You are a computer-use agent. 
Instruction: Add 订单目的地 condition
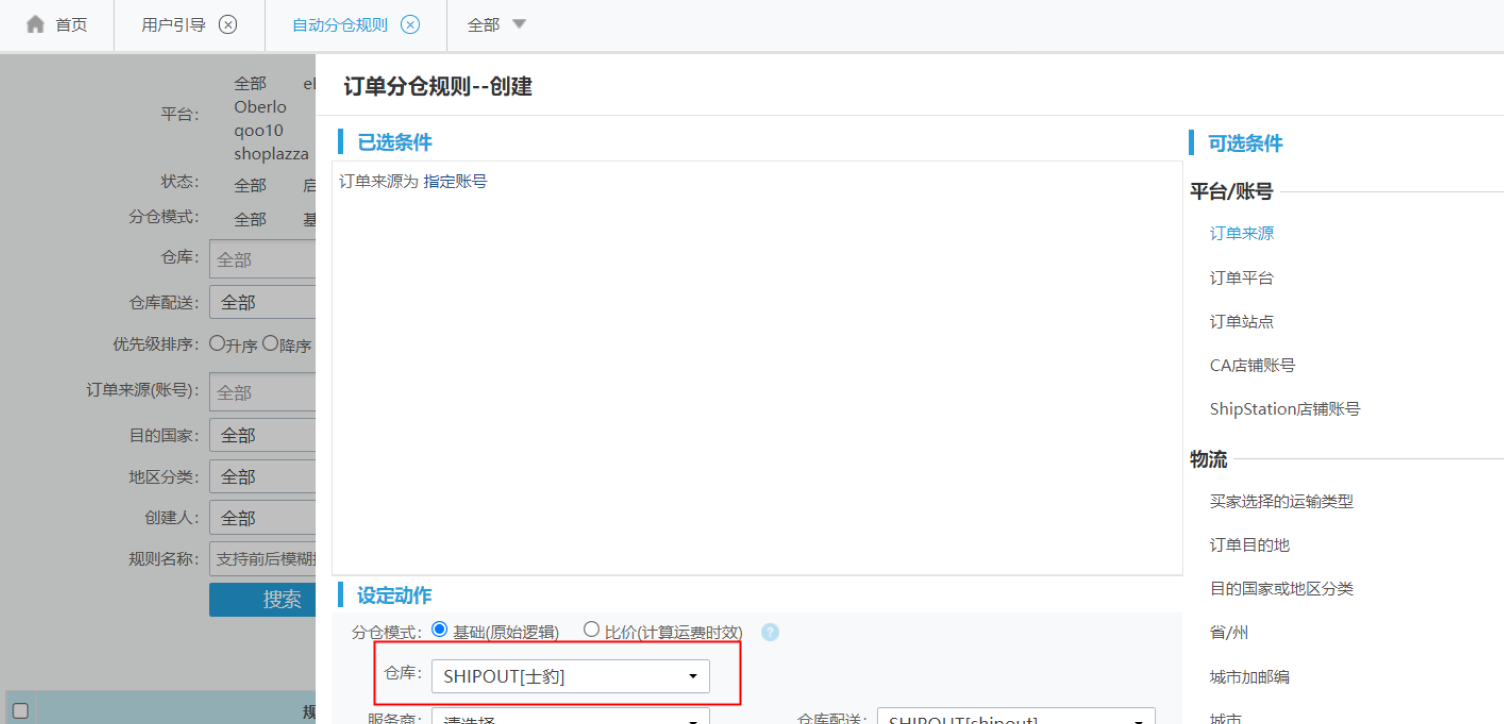[1250, 545]
